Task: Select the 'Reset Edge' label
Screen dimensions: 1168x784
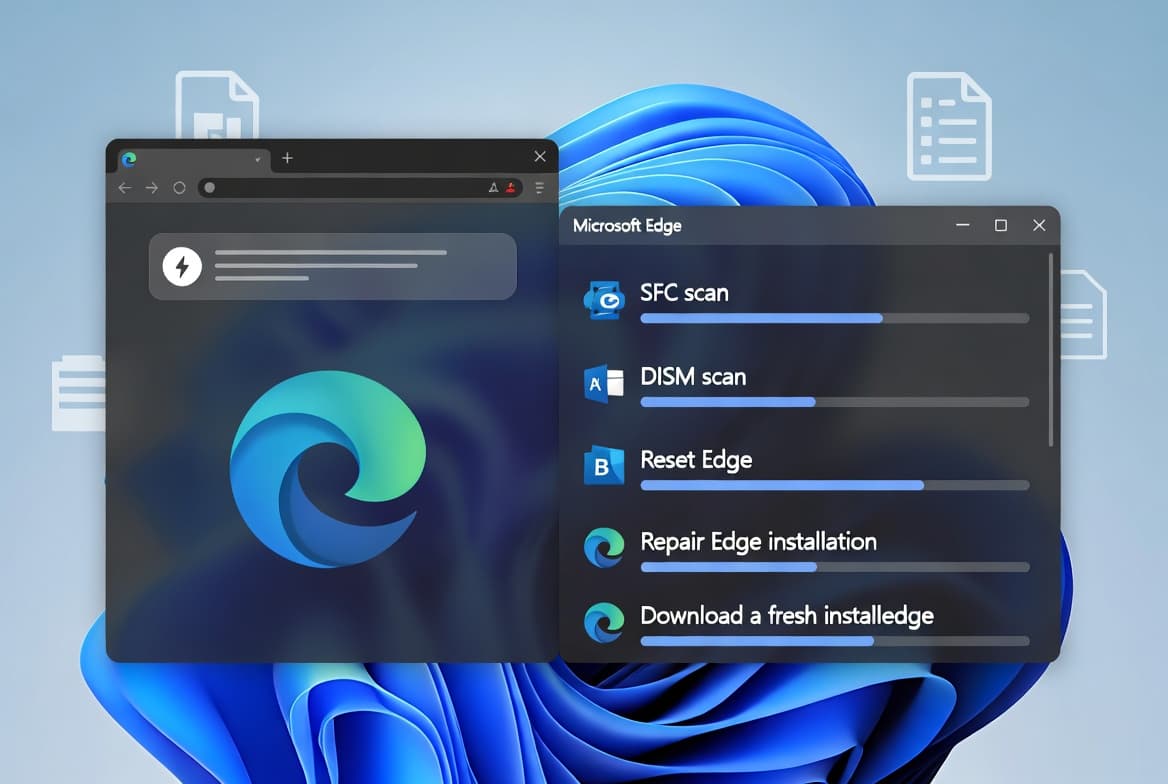Action: (x=696, y=460)
